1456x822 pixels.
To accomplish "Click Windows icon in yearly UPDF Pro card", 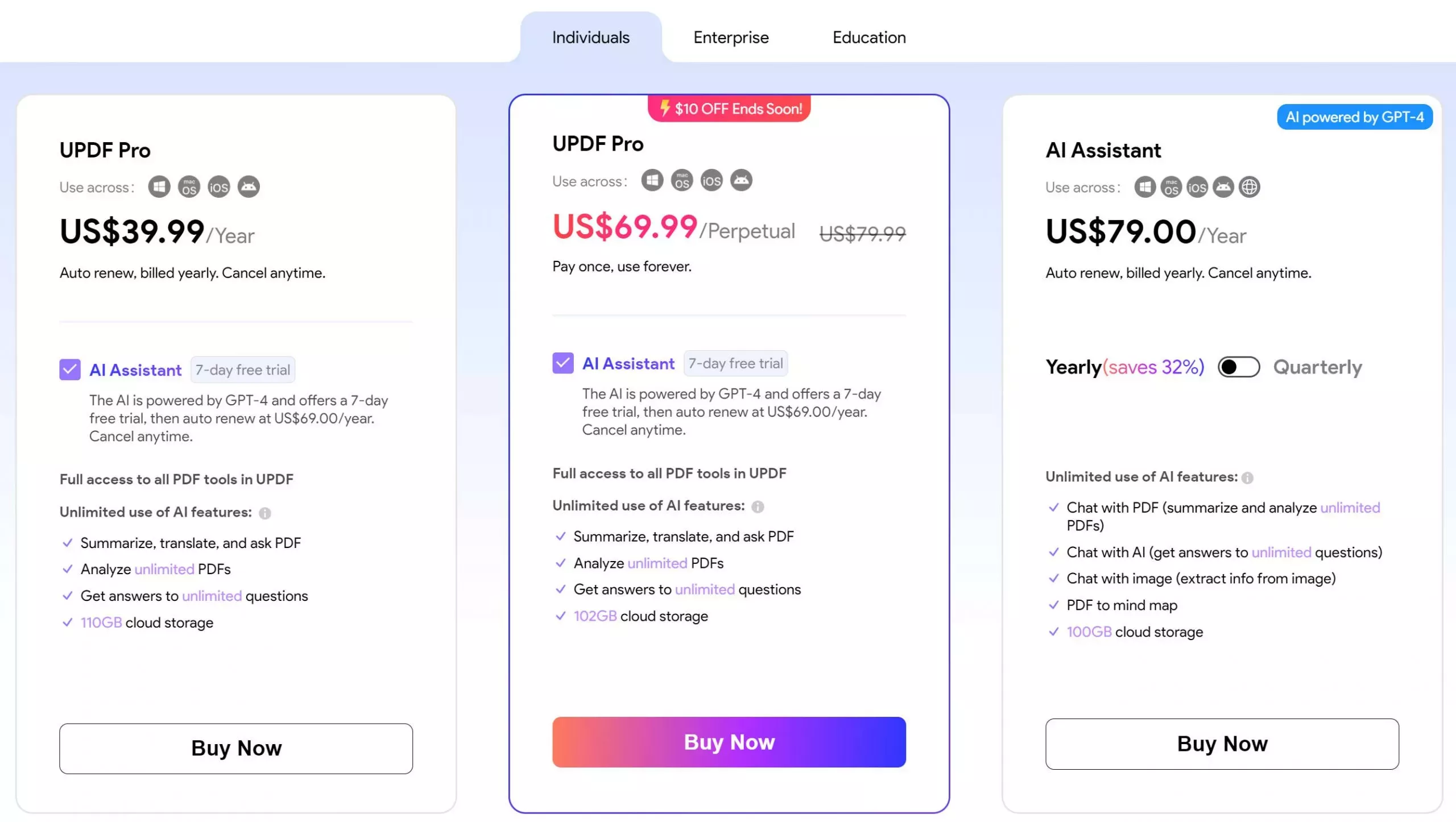I will click(159, 187).
